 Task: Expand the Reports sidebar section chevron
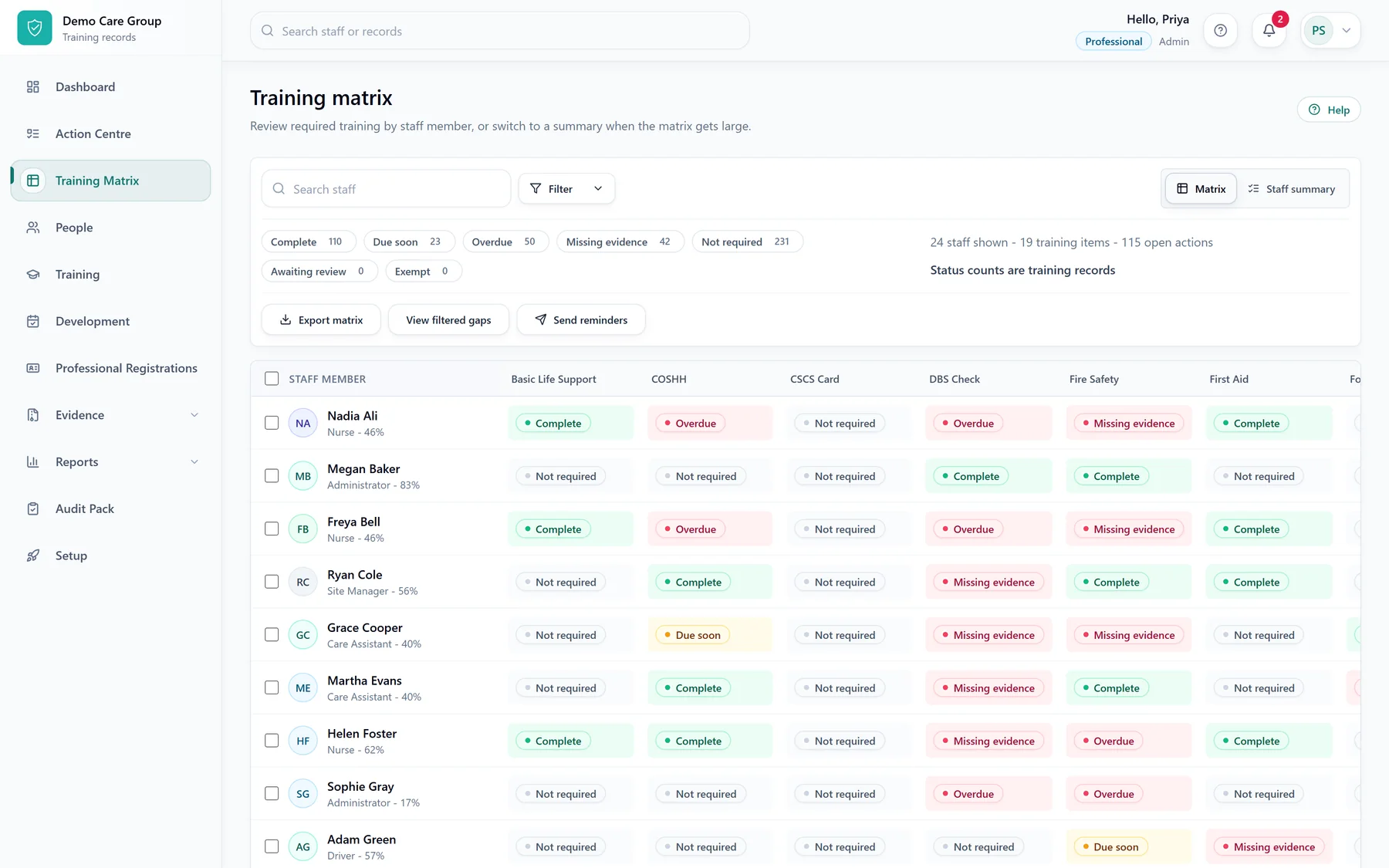click(x=194, y=462)
